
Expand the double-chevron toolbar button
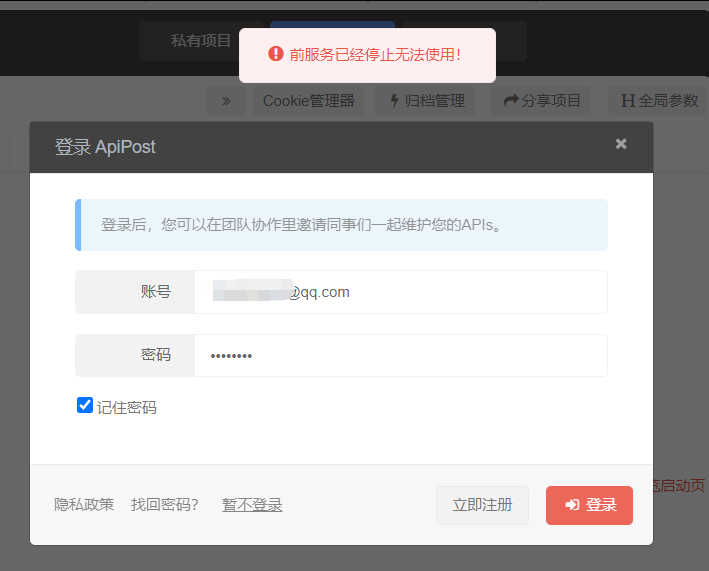click(226, 101)
